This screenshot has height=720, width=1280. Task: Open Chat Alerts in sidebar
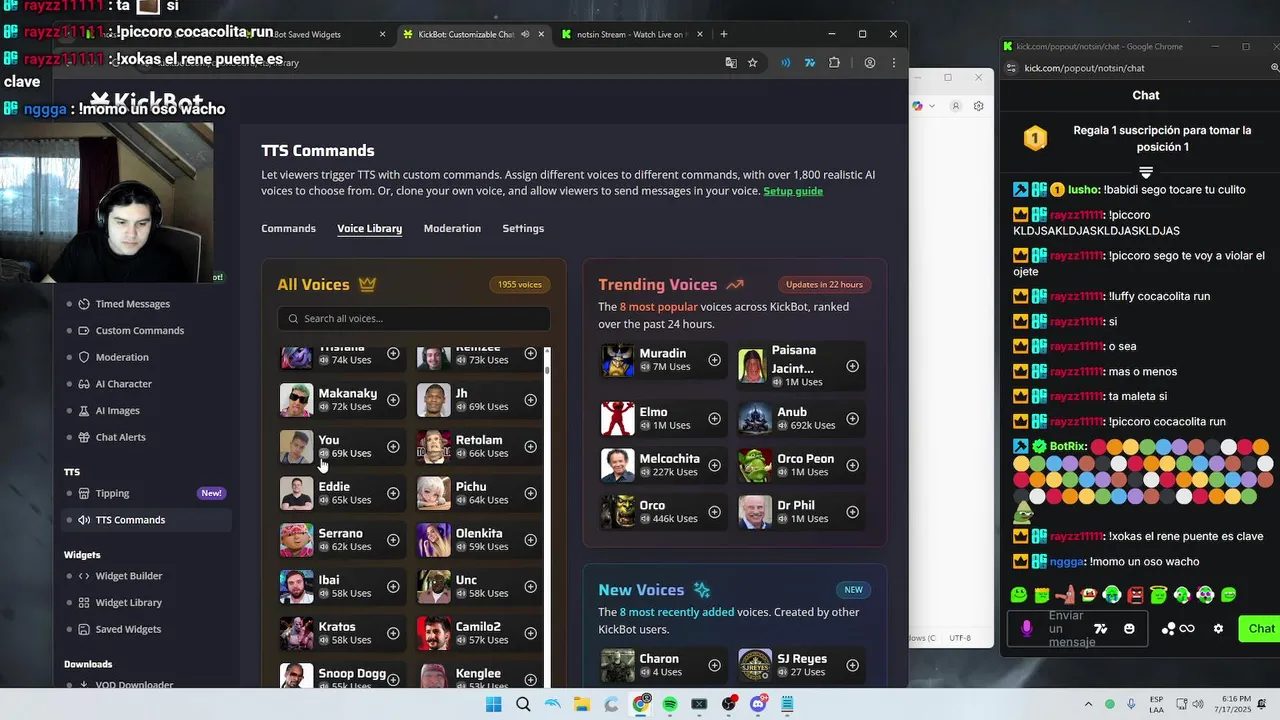(121, 437)
